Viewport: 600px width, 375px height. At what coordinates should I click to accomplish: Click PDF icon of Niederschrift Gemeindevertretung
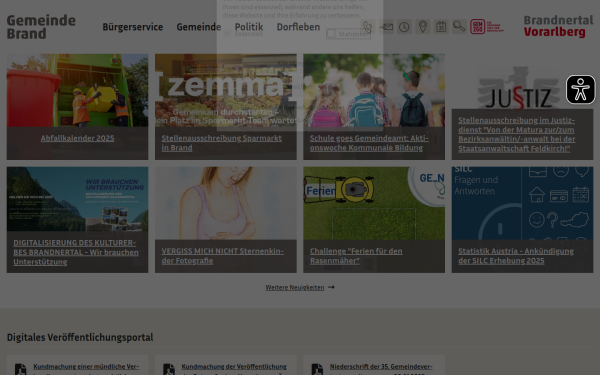pos(317,369)
